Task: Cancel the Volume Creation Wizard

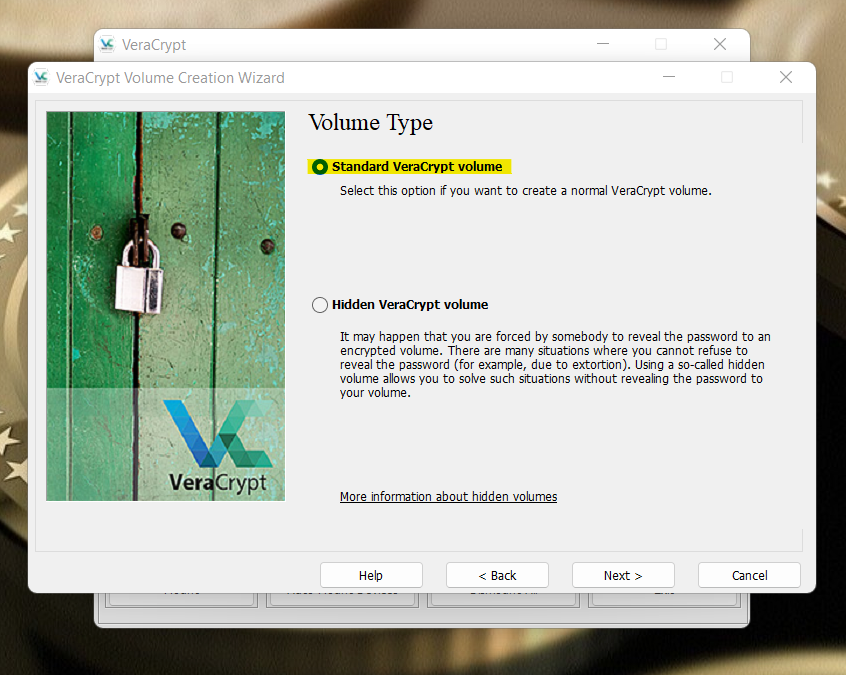Action: [x=749, y=575]
